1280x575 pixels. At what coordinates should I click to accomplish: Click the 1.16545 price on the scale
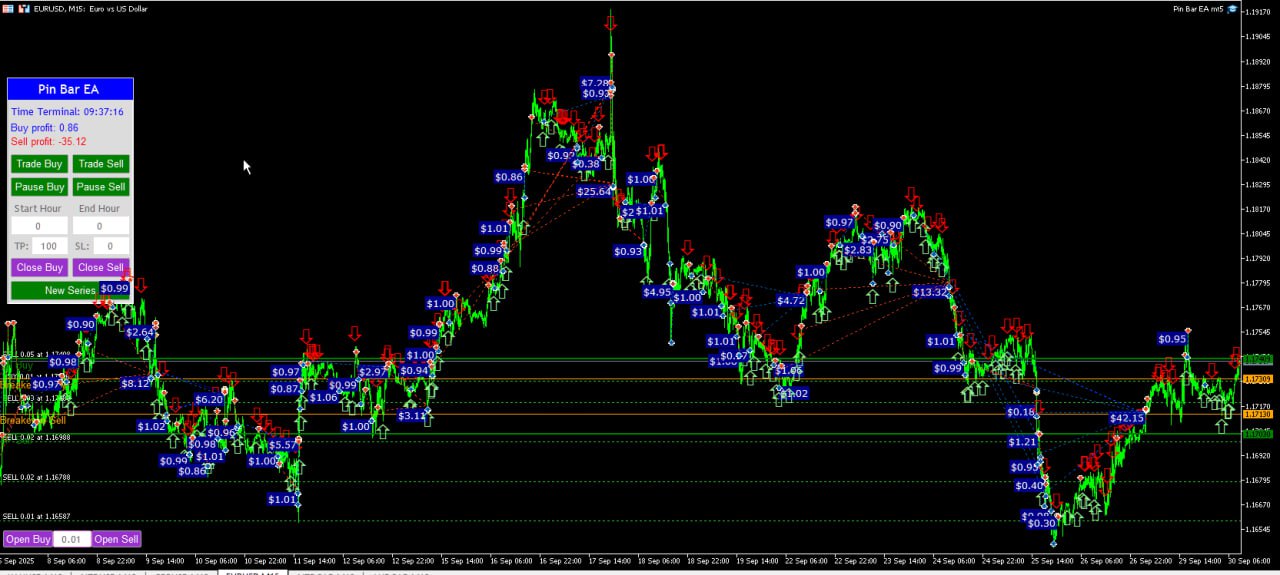pyautogui.click(x=1257, y=529)
